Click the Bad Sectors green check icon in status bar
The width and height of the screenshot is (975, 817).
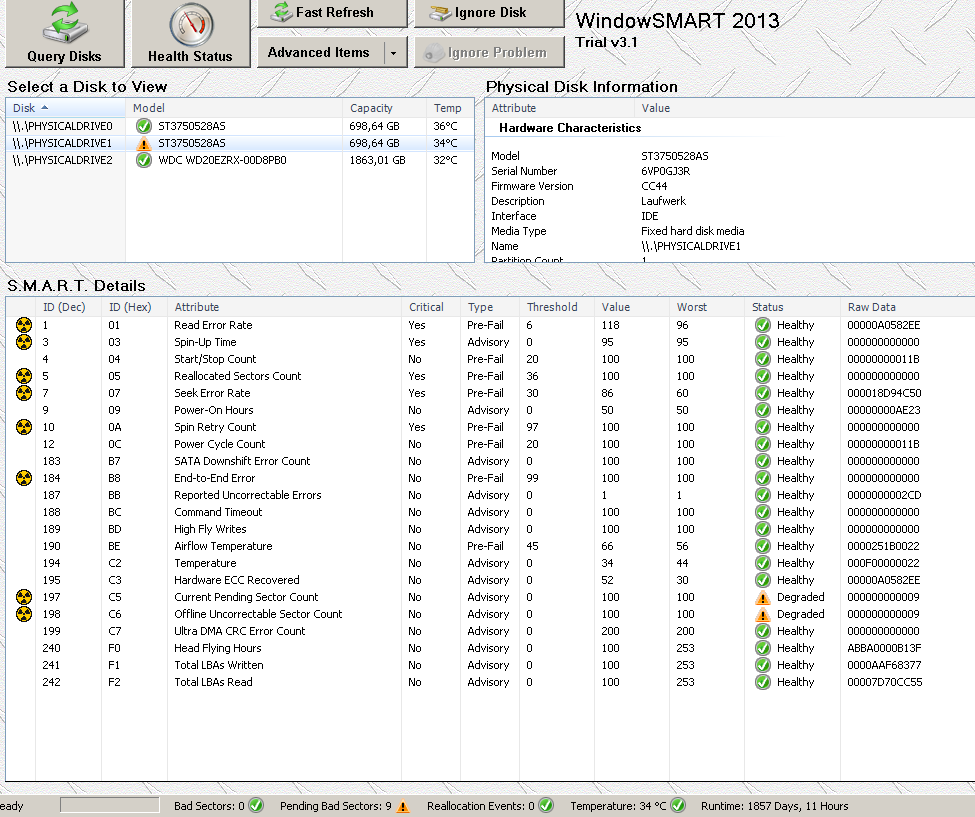(x=256, y=805)
